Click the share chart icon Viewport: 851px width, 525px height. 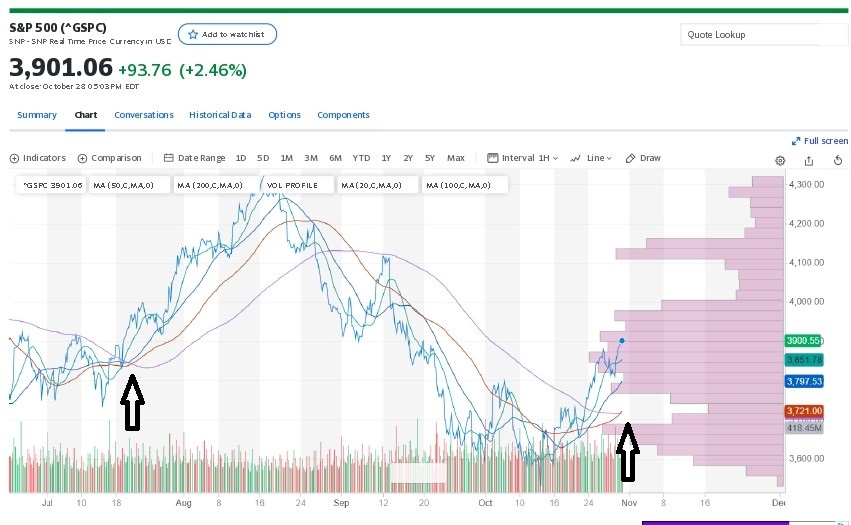tap(809, 160)
